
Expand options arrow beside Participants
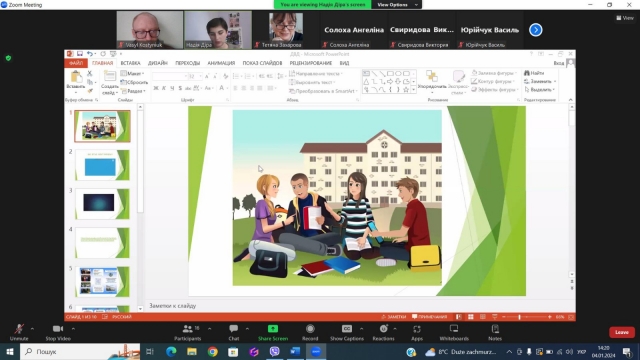[209, 329]
